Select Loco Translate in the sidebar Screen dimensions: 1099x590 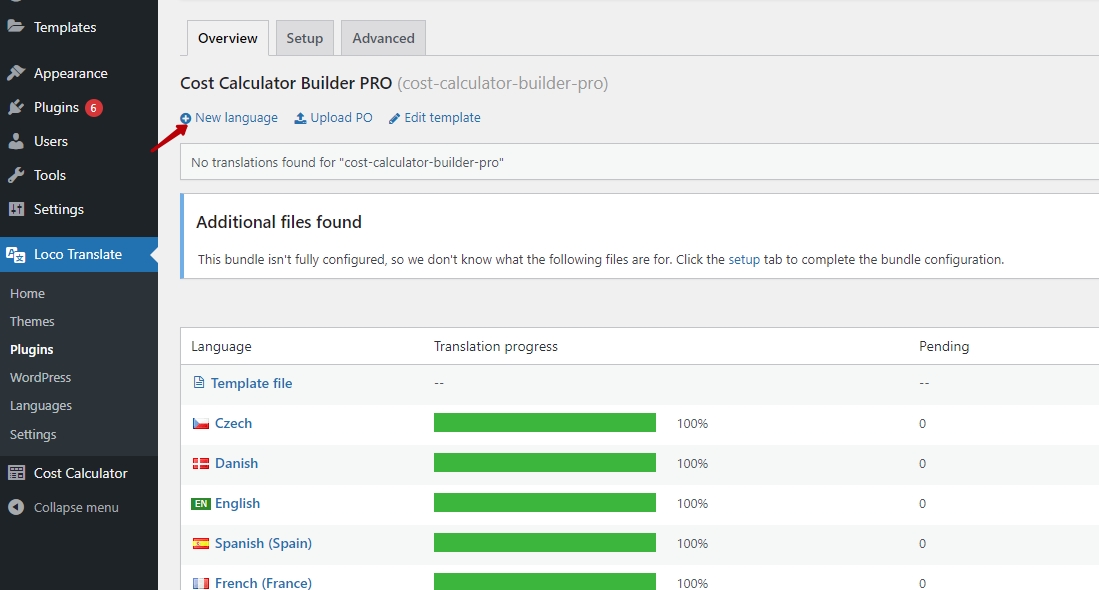(x=78, y=254)
